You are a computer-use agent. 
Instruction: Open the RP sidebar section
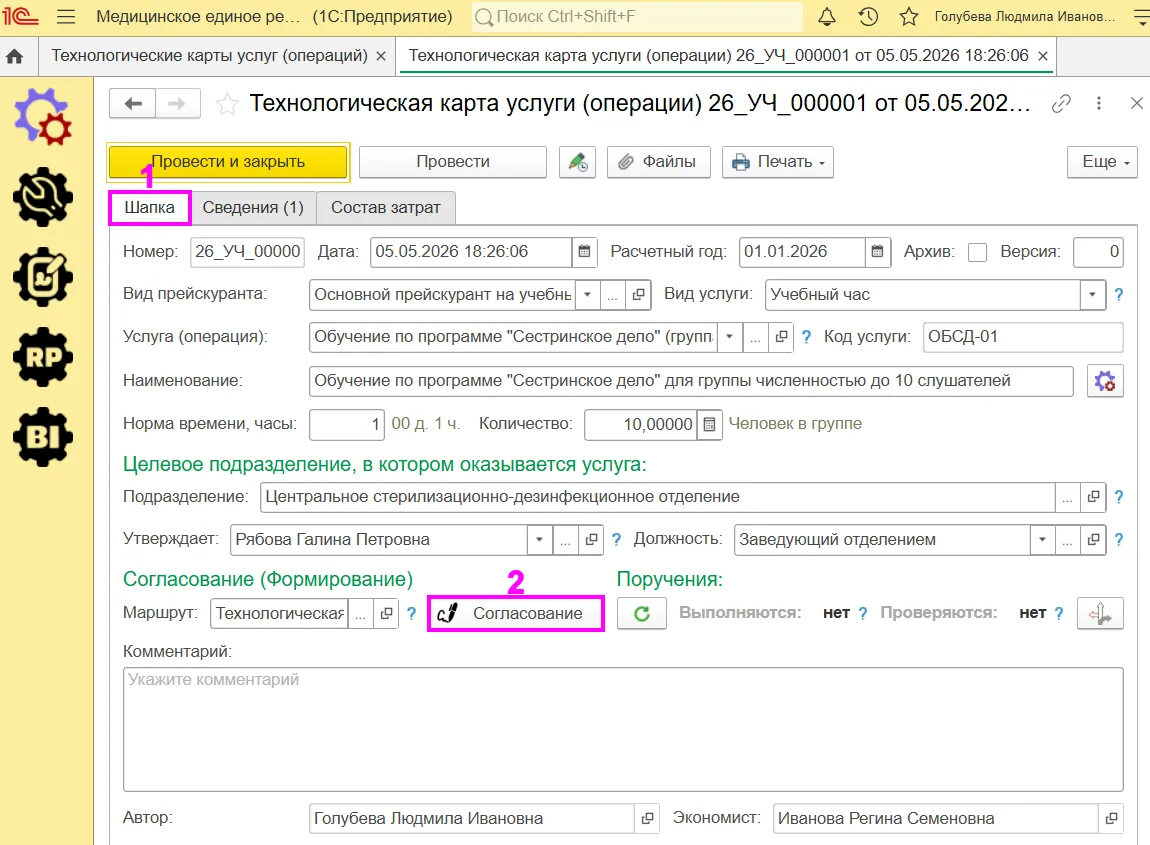click(43, 356)
